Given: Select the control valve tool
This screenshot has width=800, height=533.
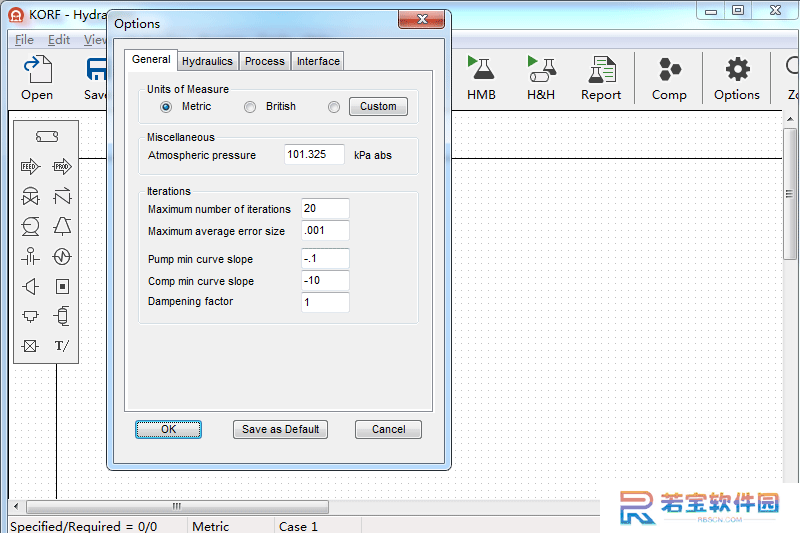Looking at the screenshot, I should coord(31,196).
